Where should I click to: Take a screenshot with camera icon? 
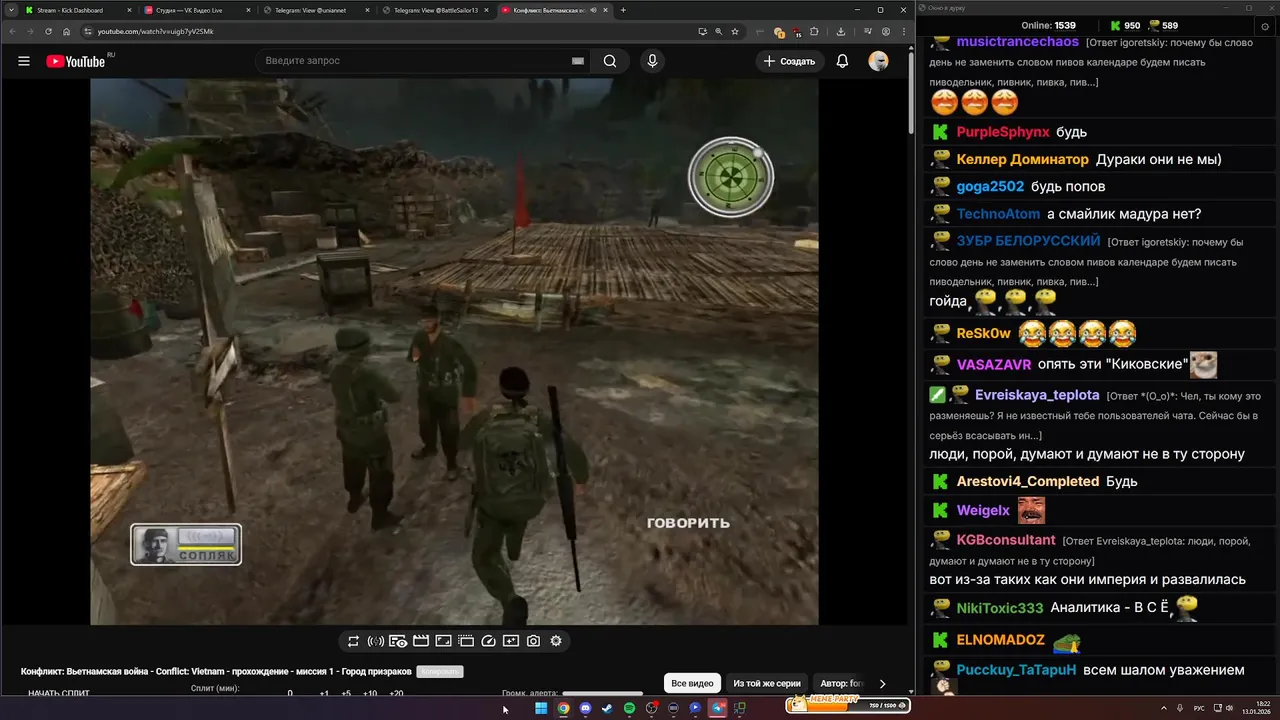[x=534, y=641]
